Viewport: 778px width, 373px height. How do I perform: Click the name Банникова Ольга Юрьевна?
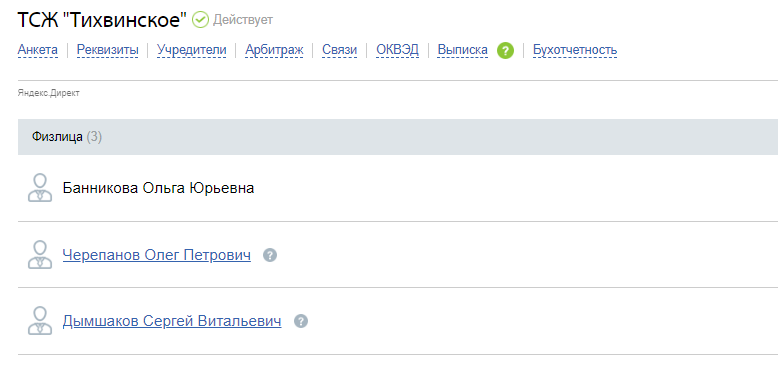click(x=158, y=188)
